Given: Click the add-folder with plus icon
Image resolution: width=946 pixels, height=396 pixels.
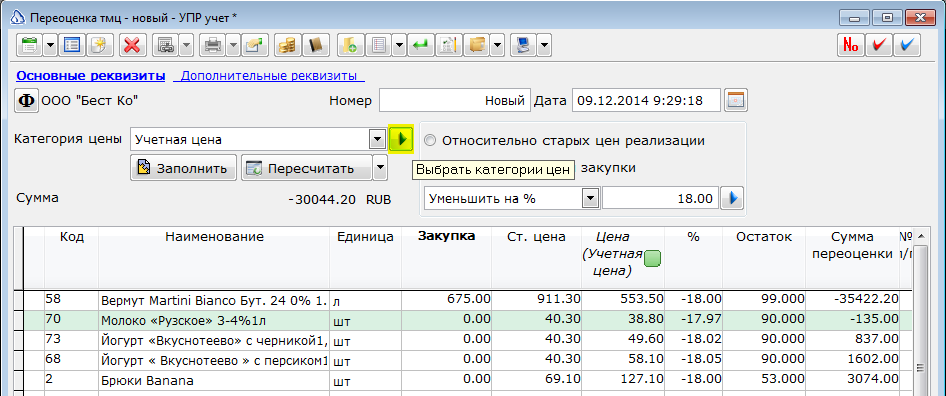Looking at the screenshot, I should coord(350,45).
